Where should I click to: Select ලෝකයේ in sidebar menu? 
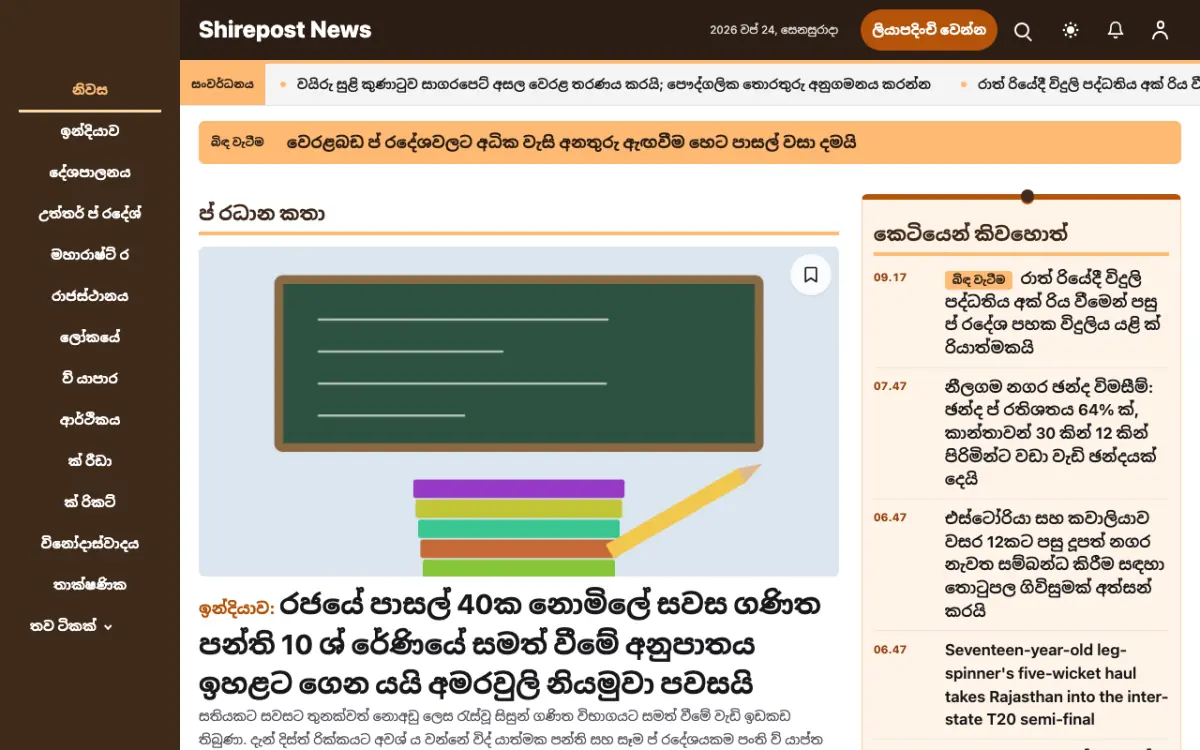[90, 337]
